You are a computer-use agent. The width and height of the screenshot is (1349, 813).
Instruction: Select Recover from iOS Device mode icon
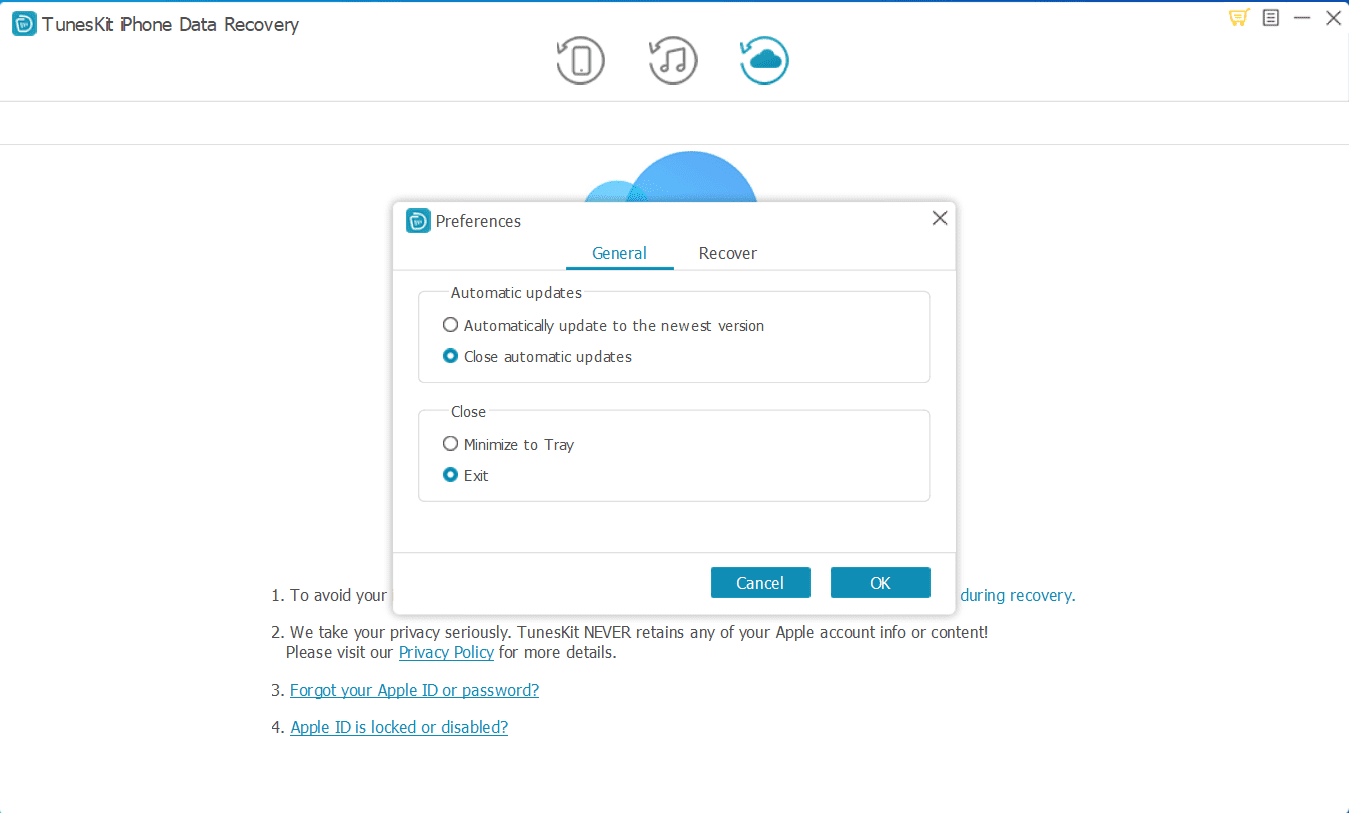point(581,60)
